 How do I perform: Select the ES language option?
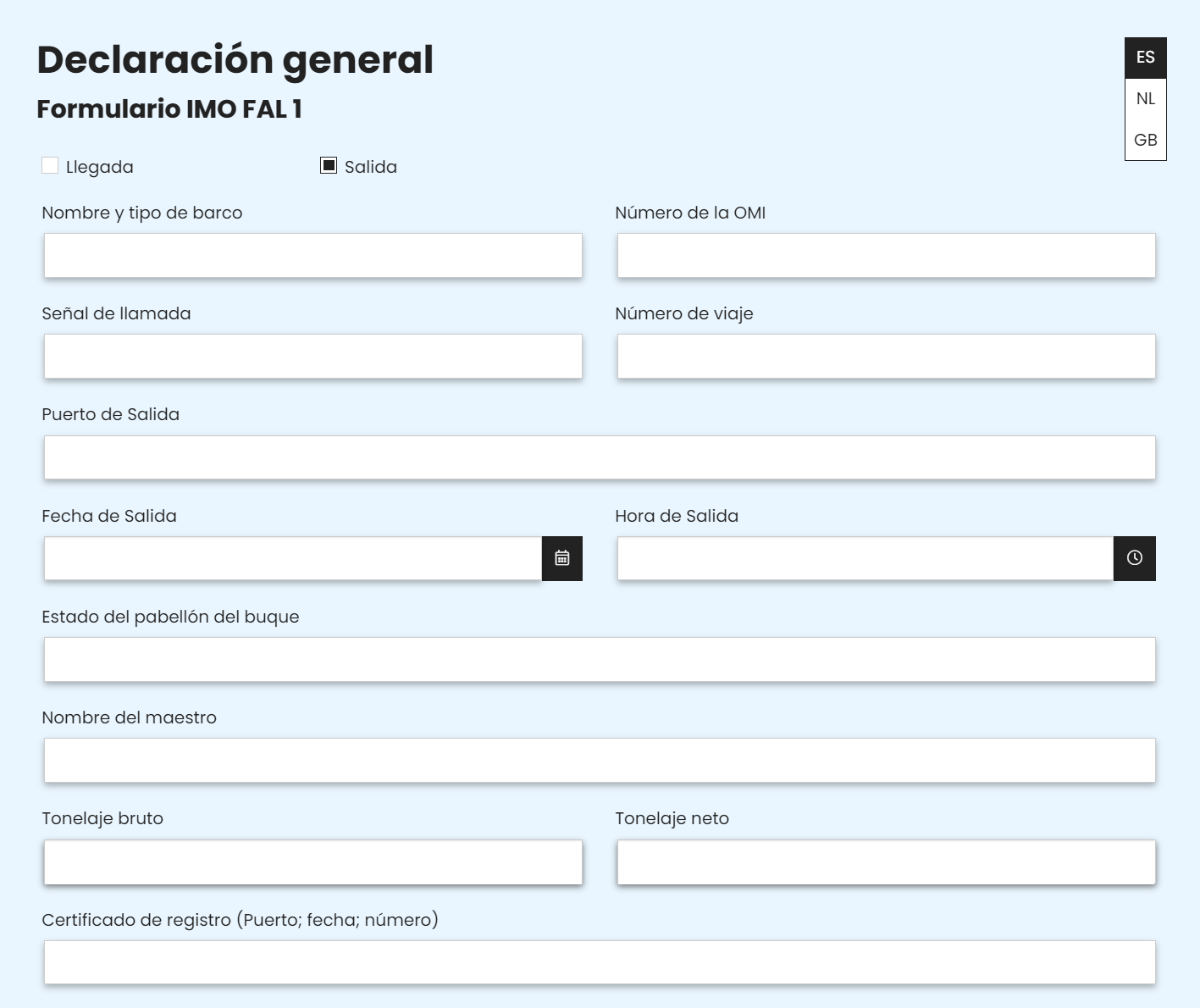1145,58
